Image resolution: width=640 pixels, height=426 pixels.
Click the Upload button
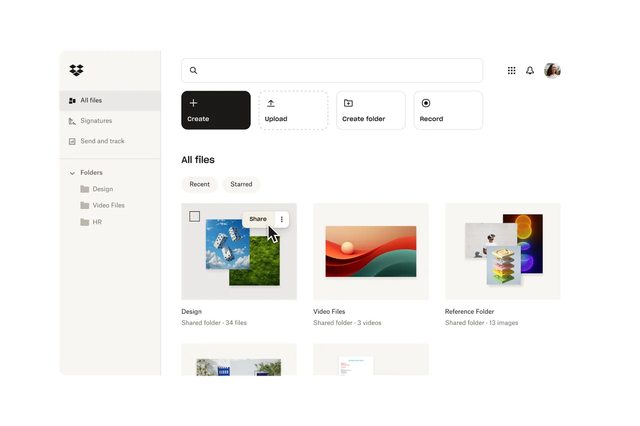[293, 110]
